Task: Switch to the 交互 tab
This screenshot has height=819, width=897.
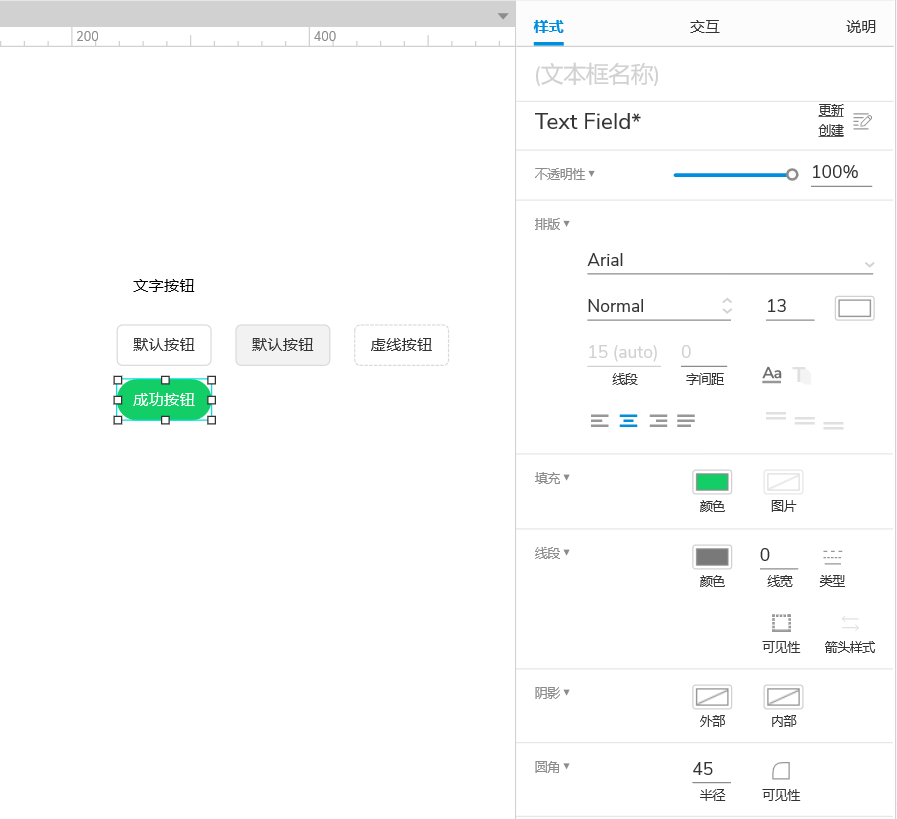Action: pyautogui.click(x=704, y=27)
